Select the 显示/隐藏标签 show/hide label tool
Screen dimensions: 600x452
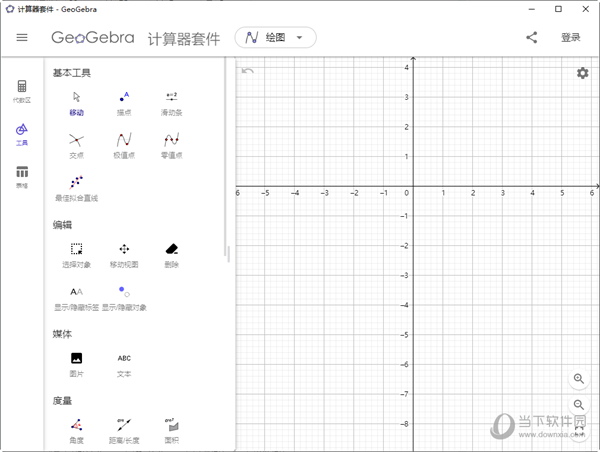tap(77, 299)
